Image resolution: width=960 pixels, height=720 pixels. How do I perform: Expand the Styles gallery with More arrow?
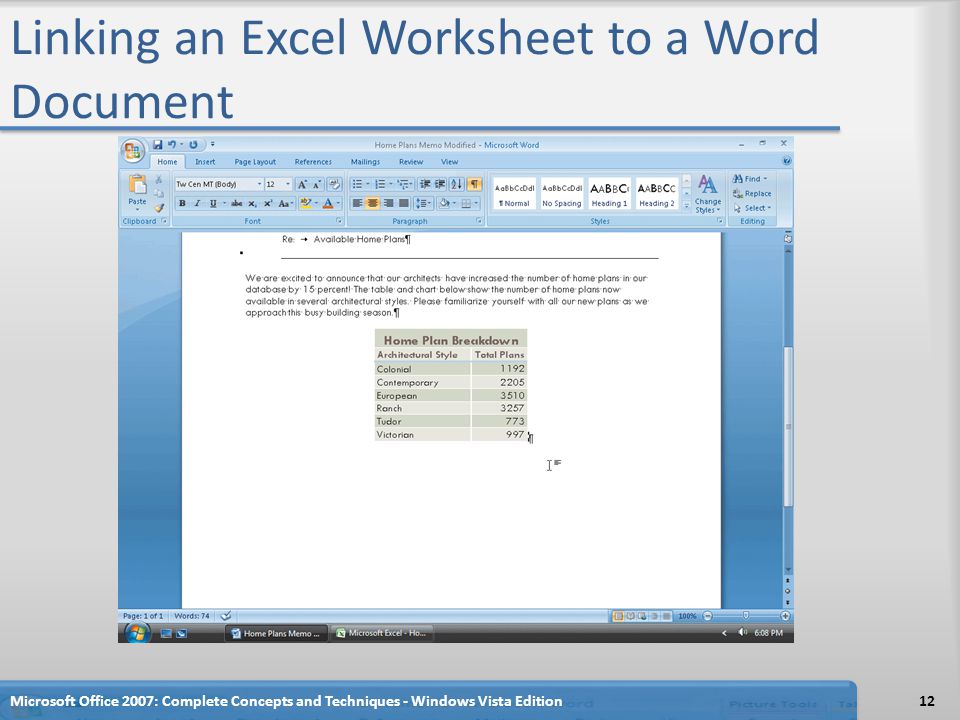[686, 207]
